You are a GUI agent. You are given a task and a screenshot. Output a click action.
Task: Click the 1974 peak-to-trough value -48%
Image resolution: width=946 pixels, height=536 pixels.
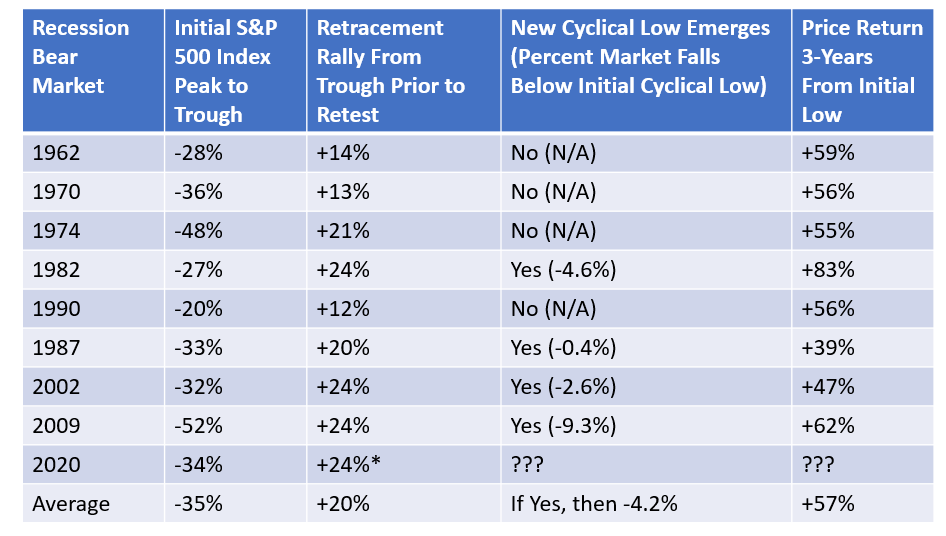tap(200, 231)
